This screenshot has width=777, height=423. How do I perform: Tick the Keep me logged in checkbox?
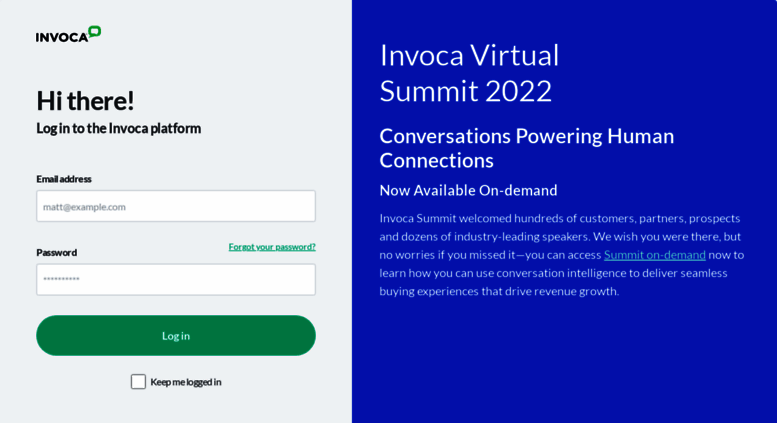tap(138, 381)
